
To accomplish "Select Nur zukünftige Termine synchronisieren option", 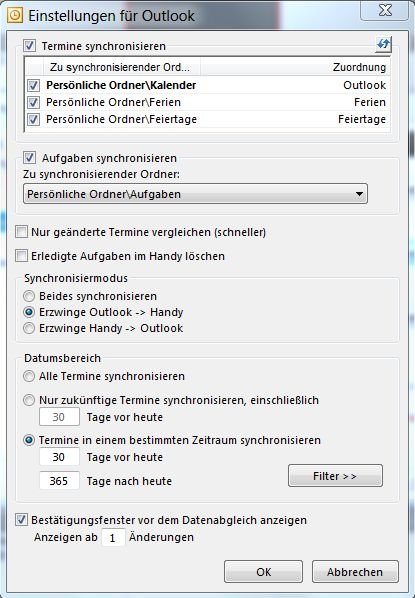I will [29, 400].
